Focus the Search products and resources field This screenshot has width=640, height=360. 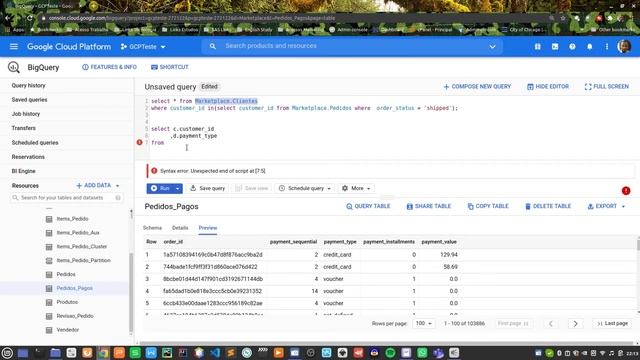pos(351,46)
